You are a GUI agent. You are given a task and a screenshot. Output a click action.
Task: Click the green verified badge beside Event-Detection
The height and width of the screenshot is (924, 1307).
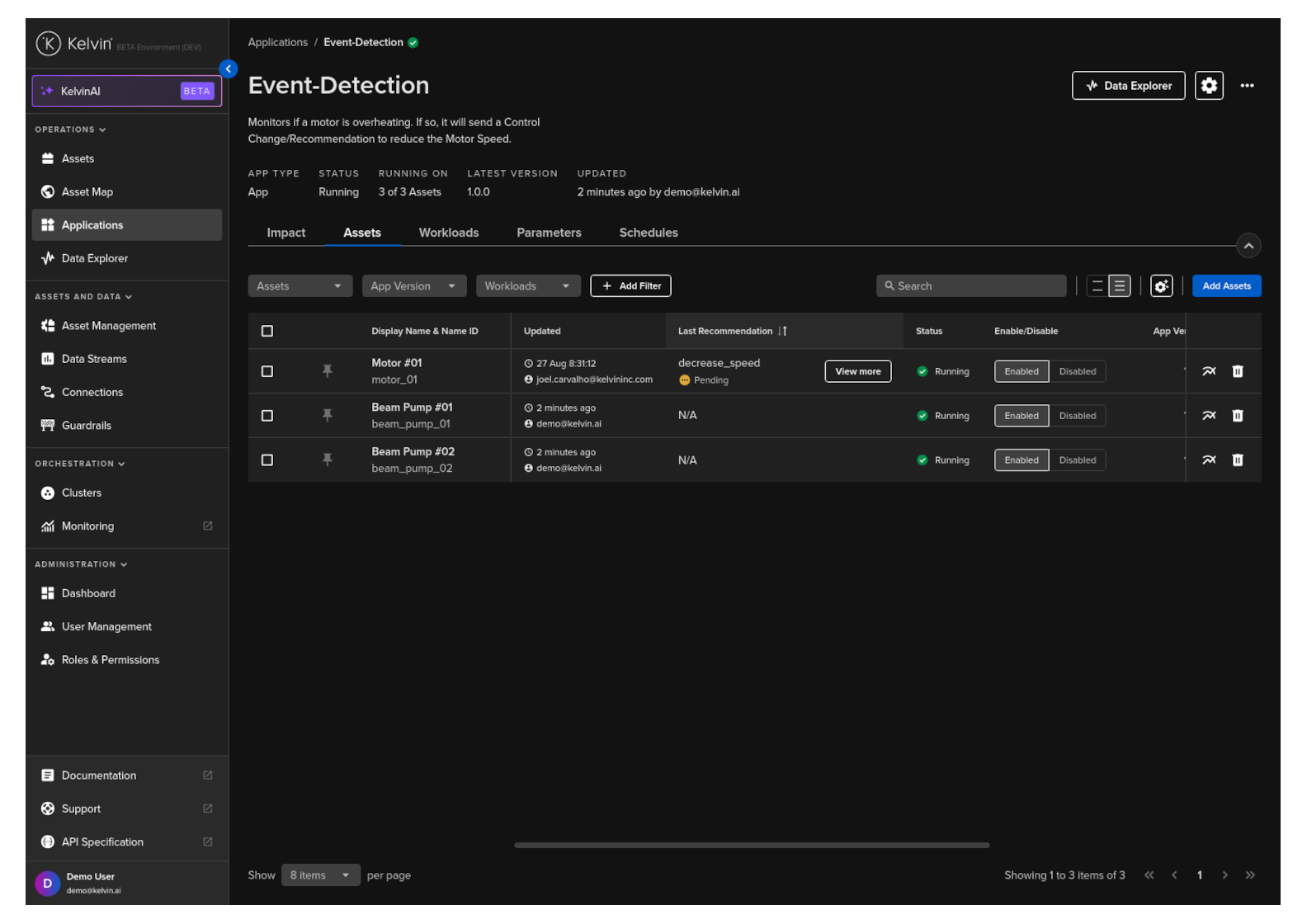(413, 43)
